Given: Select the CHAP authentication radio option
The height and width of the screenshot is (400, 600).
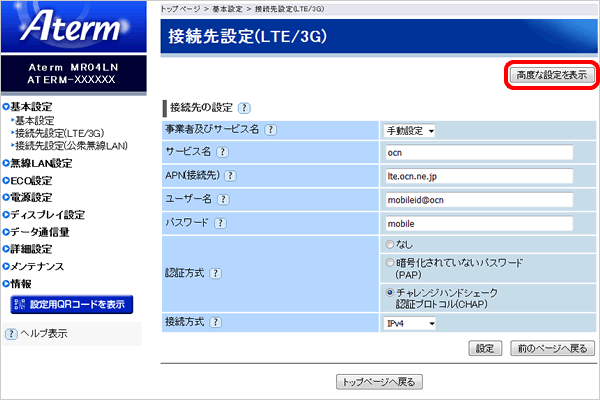Looking at the screenshot, I should (389, 292).
